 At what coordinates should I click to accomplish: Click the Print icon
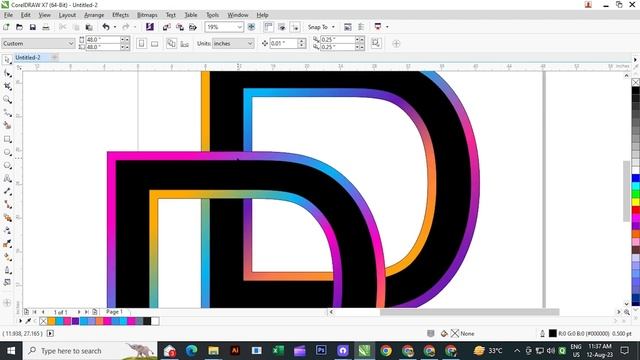46,27
